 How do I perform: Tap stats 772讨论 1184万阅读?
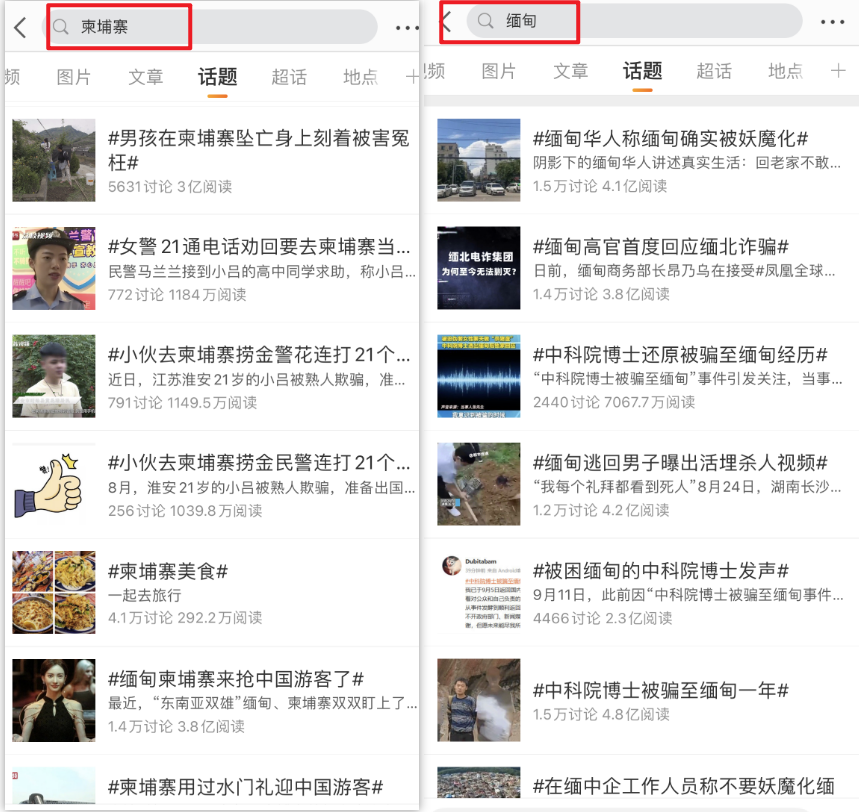[x=177, y=295]
